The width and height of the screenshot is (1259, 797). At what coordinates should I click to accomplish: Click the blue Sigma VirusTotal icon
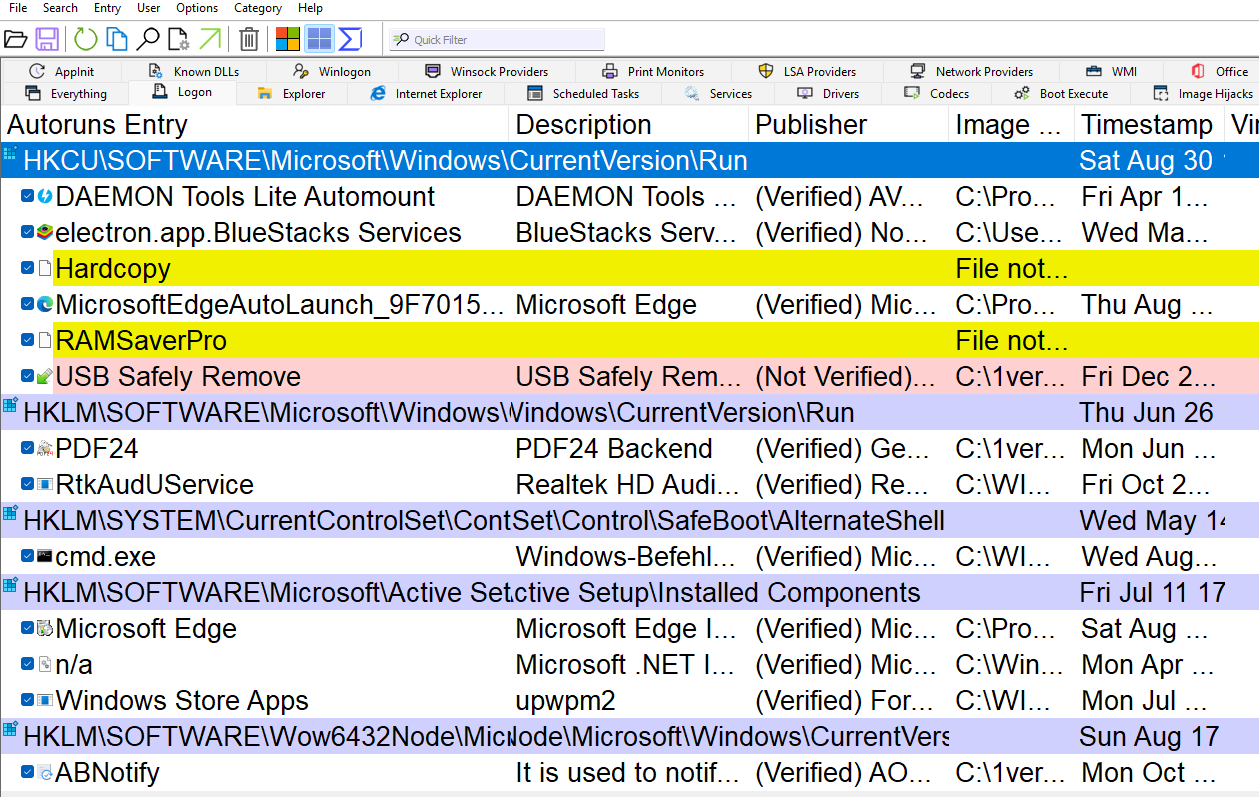tap(350, 39)
